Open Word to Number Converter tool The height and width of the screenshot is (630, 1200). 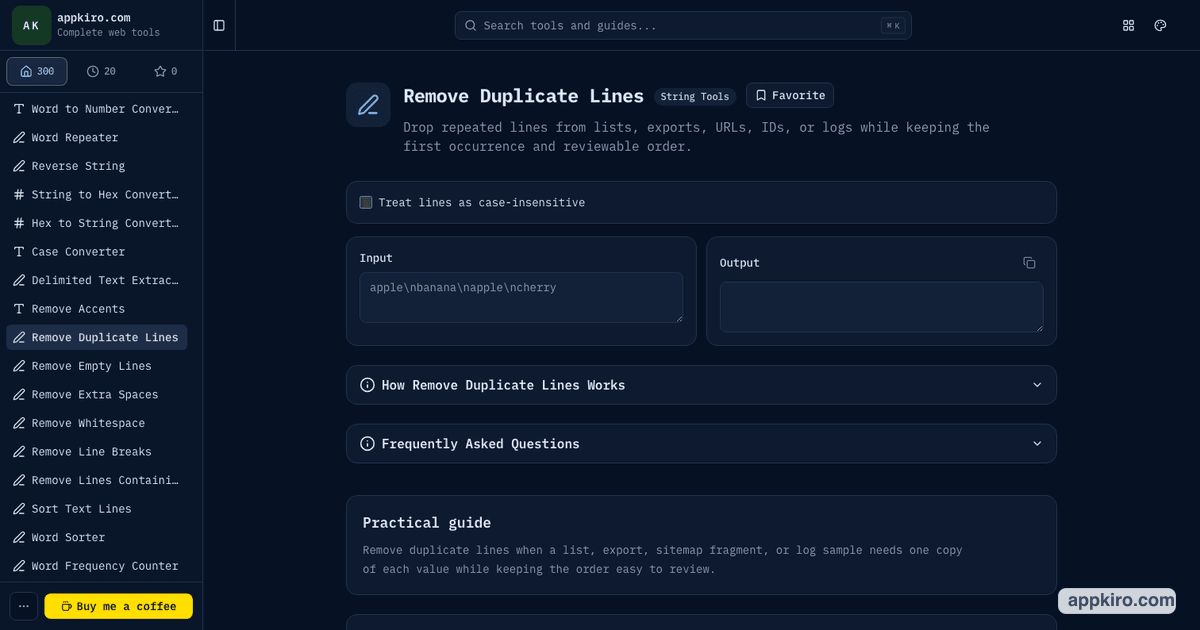97,109
